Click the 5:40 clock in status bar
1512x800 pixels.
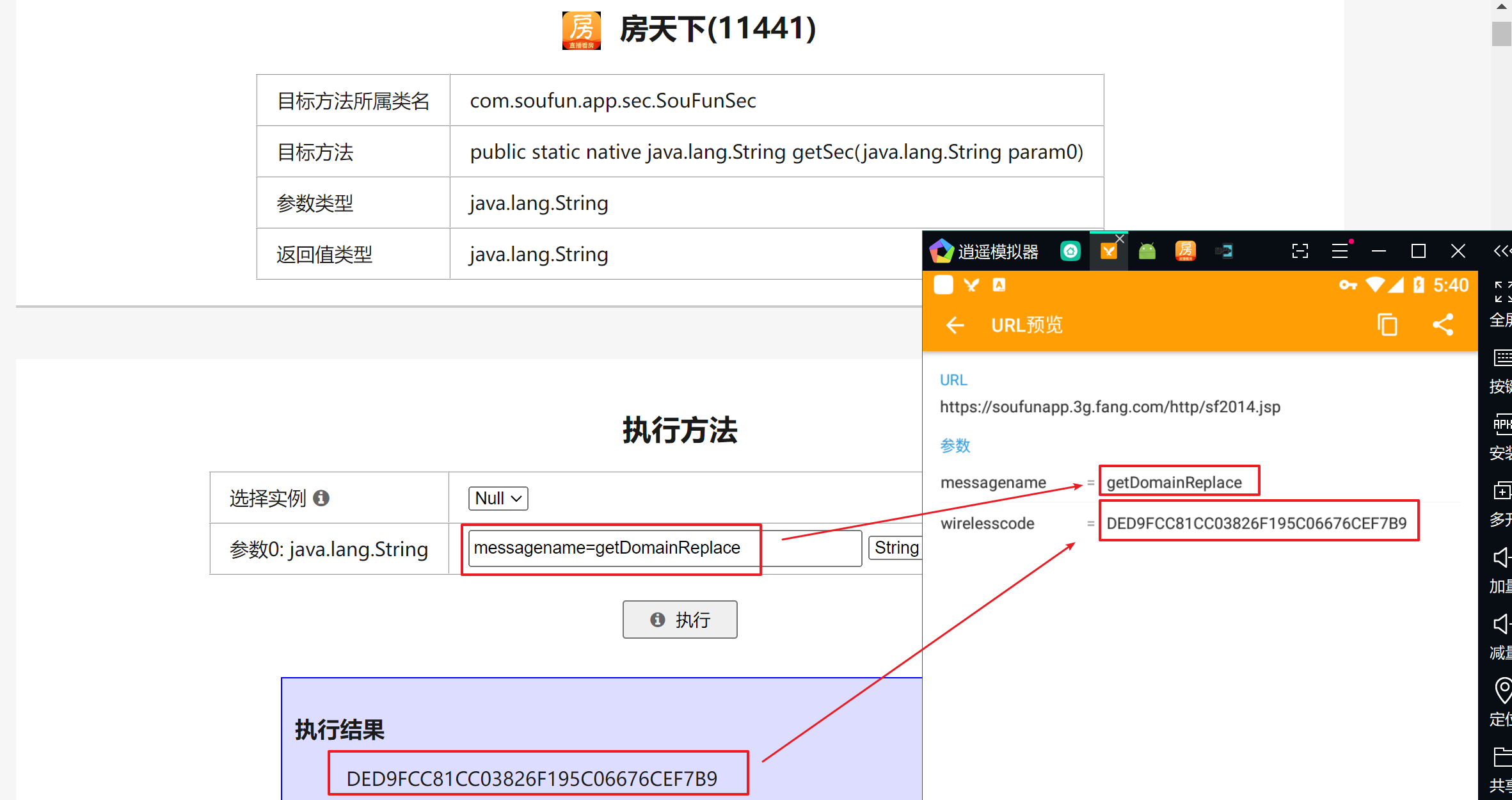(1451, 285)
